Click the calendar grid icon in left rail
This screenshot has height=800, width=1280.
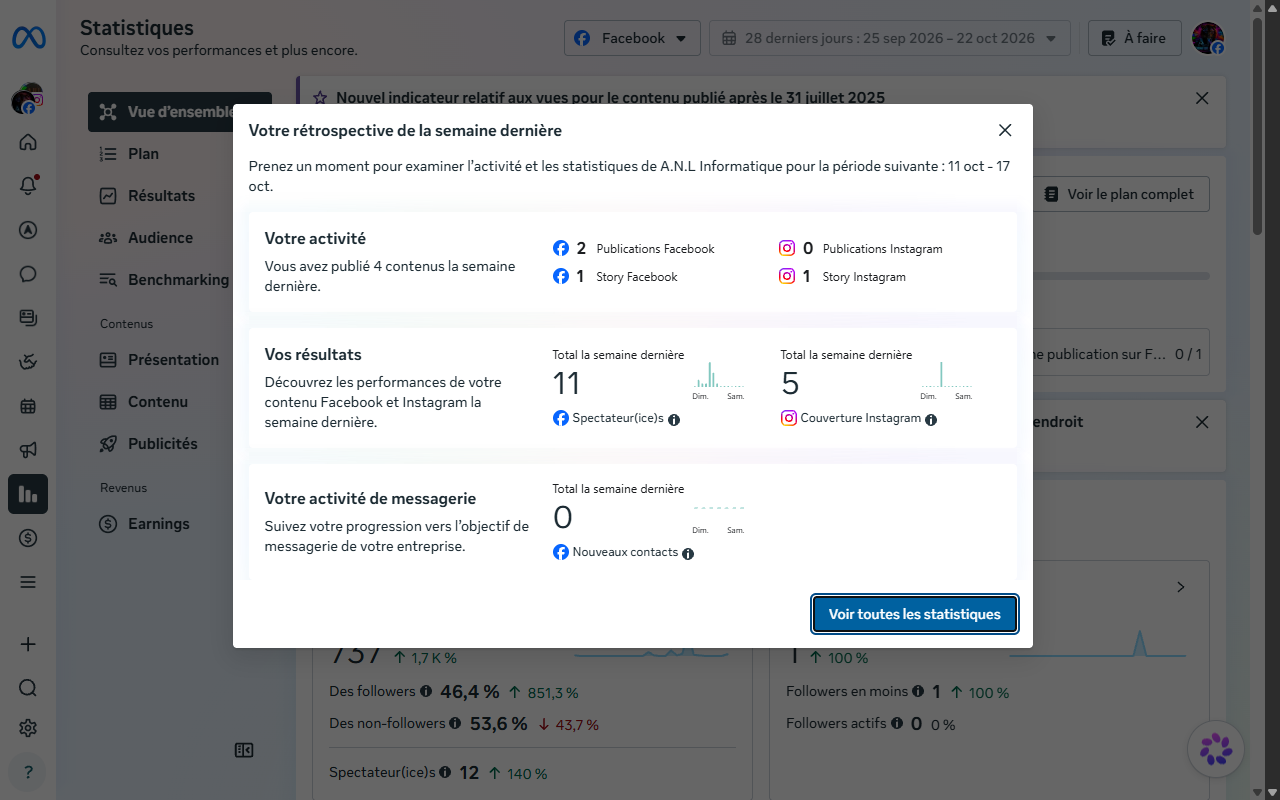(28, 406)
